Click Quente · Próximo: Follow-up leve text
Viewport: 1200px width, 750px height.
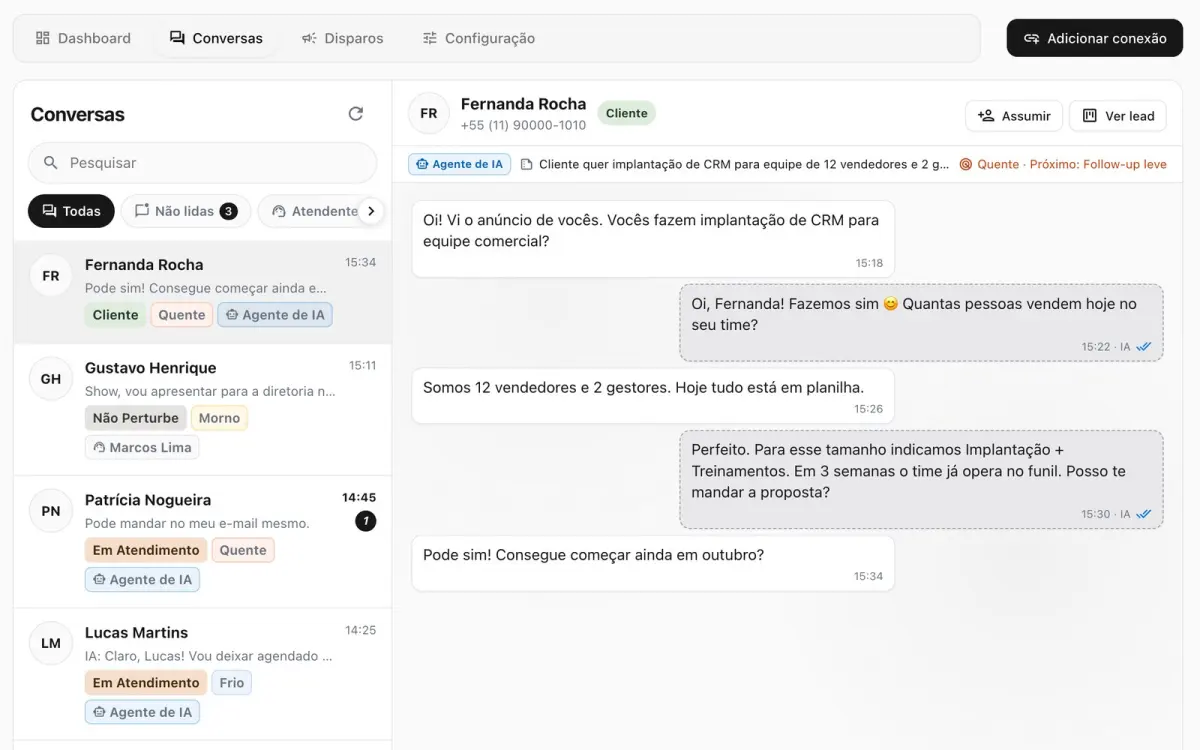pos(1072,164)
